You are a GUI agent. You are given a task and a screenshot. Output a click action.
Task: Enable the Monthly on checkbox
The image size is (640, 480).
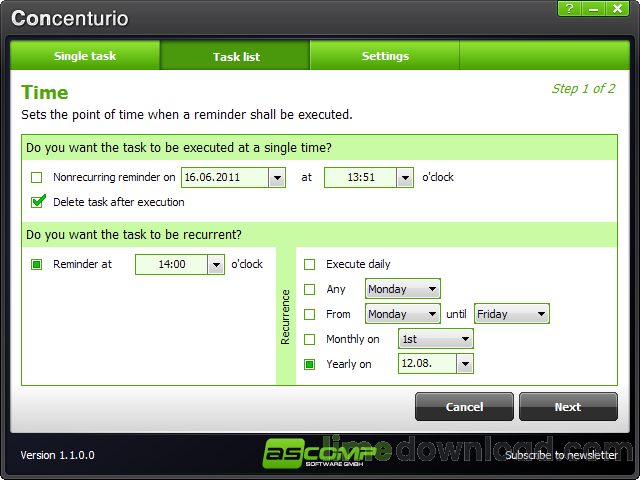[310, 339]
